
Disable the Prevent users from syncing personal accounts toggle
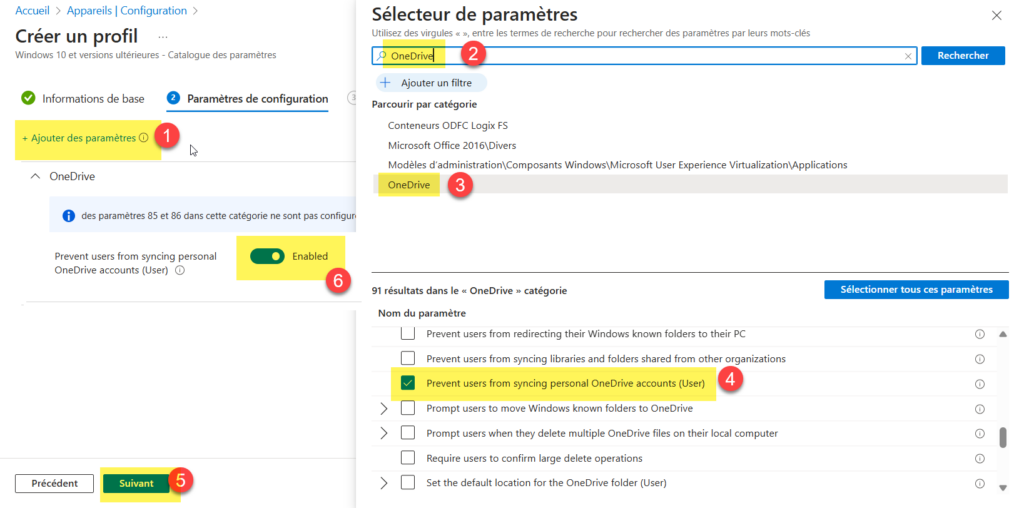267,257
